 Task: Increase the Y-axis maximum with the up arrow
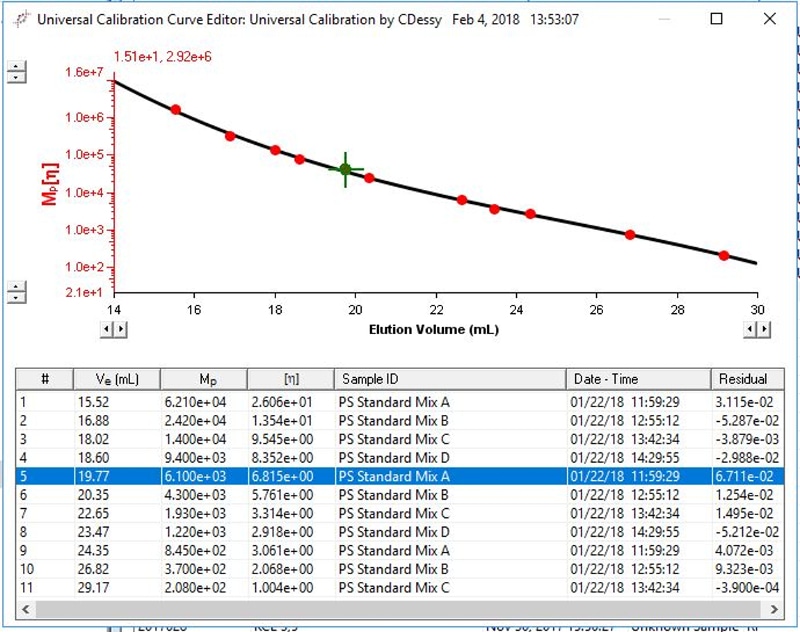(16, 67)
